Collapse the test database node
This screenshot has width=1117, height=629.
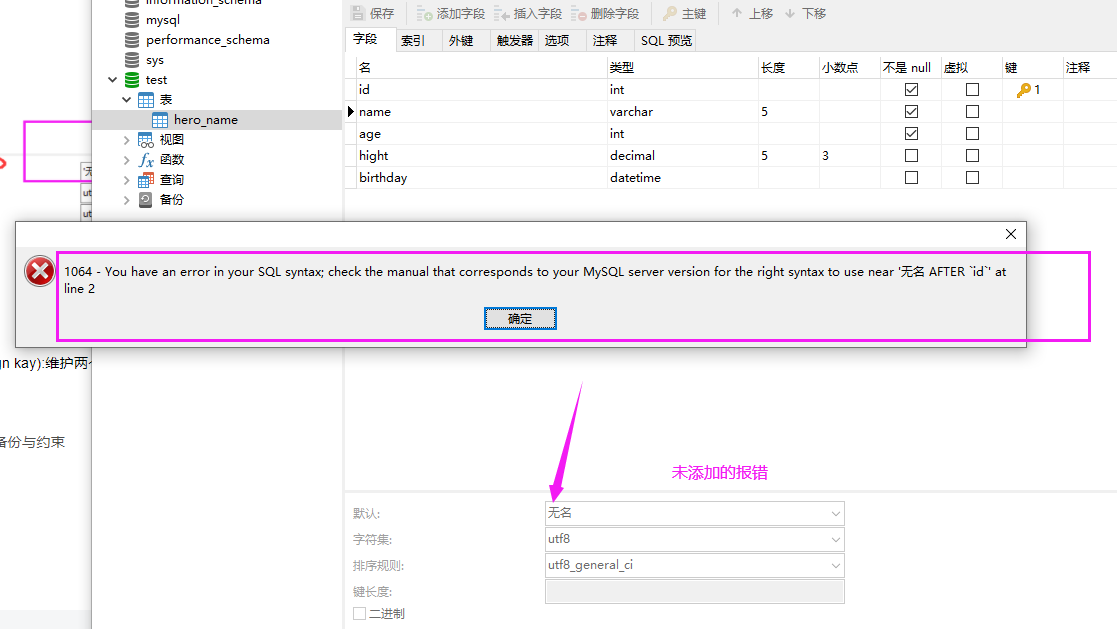click(x=113, y=80)
